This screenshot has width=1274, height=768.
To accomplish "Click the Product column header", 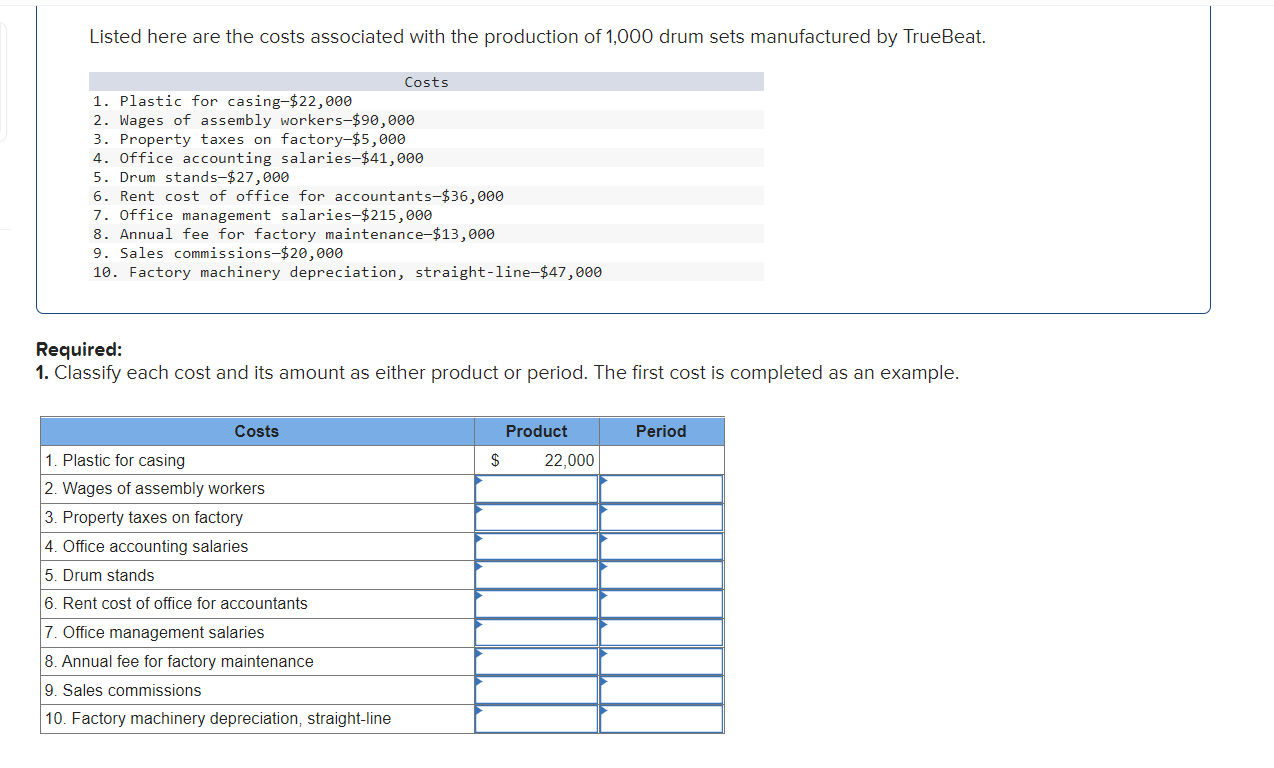I will click(536, 431).
